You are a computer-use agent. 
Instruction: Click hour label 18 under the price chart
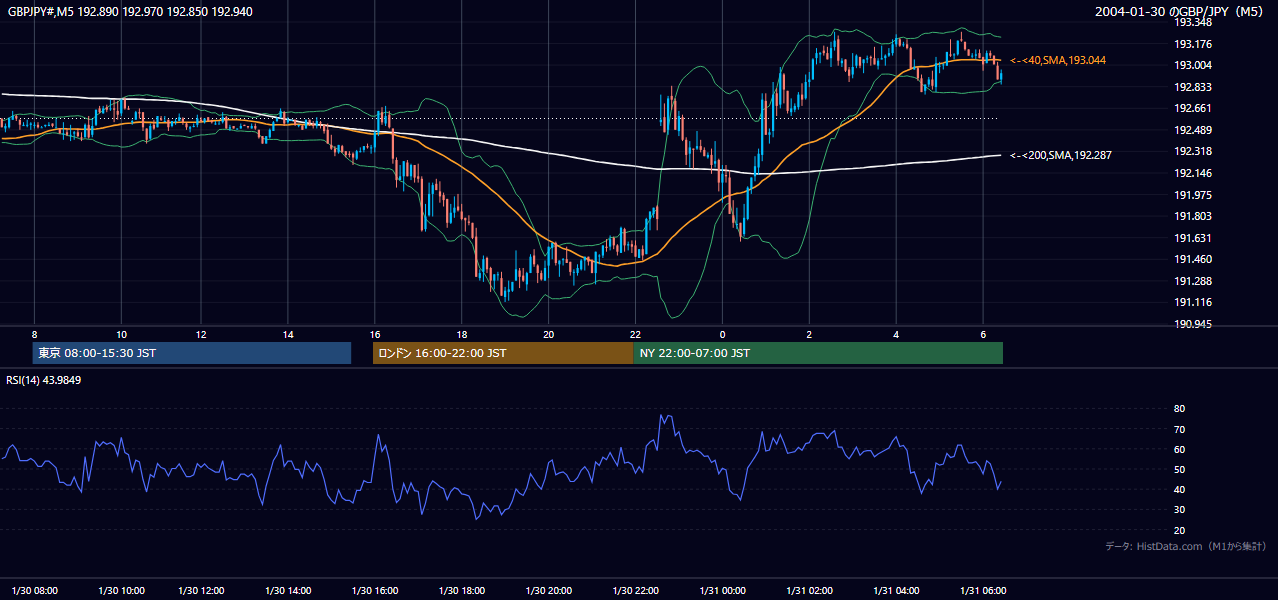pyautogui.click(x=462, y=334)
